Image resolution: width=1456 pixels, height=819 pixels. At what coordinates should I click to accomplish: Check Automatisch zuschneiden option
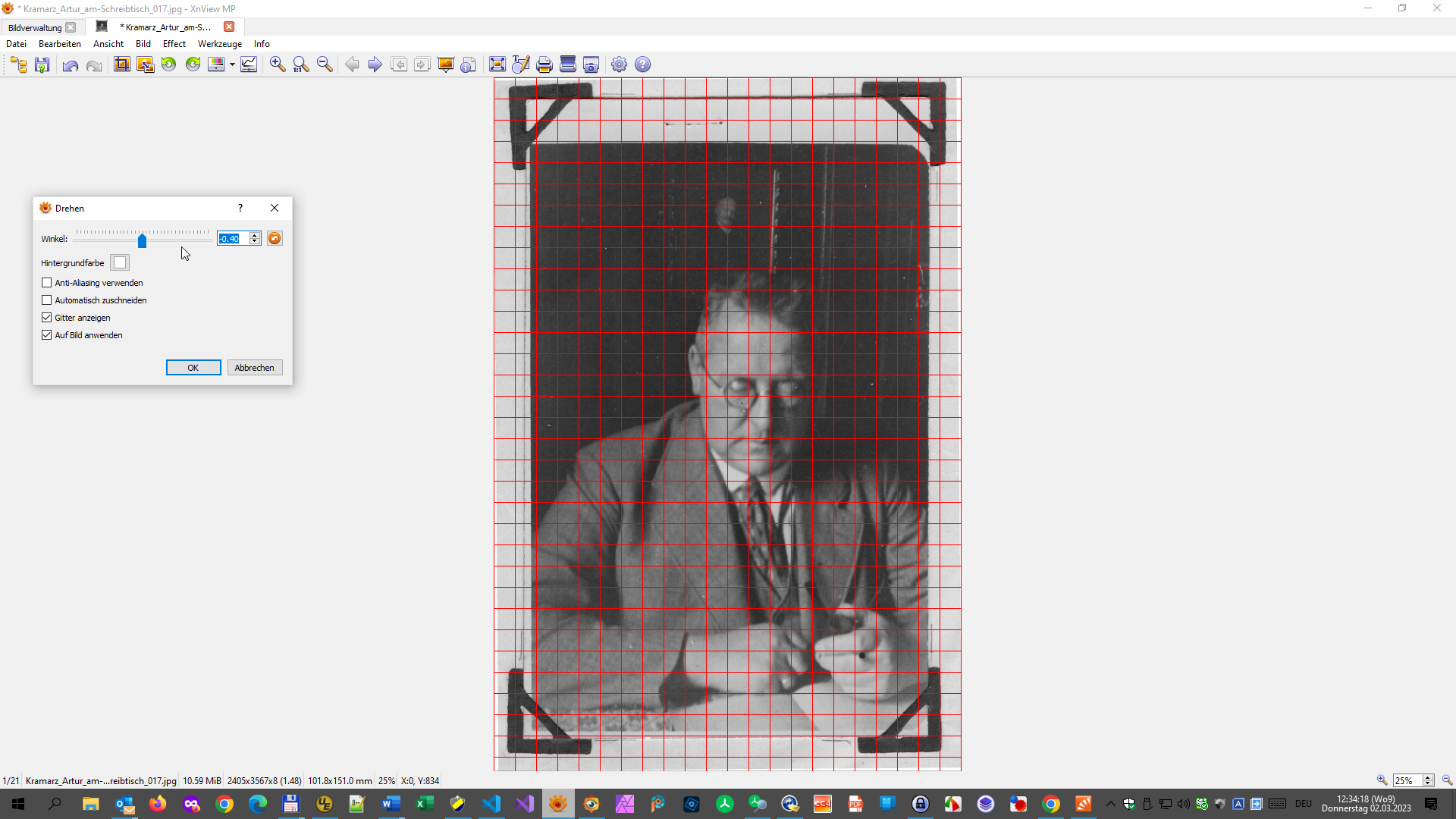coord(47,300)
